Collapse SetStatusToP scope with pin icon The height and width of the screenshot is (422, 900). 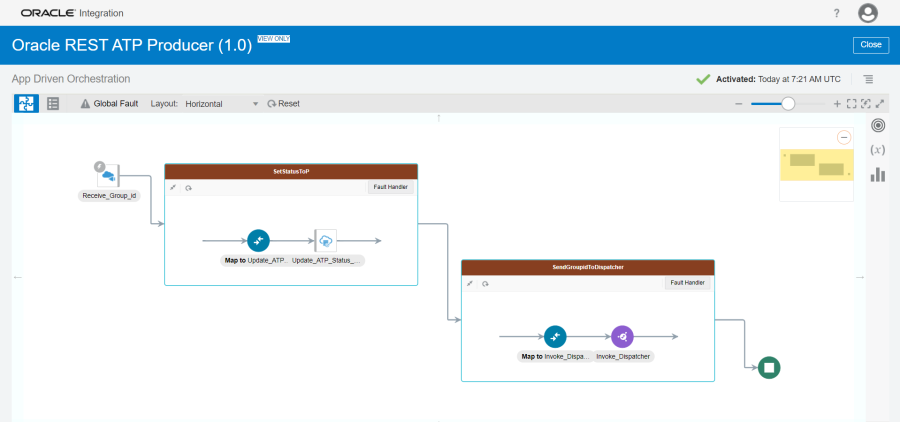173,188
